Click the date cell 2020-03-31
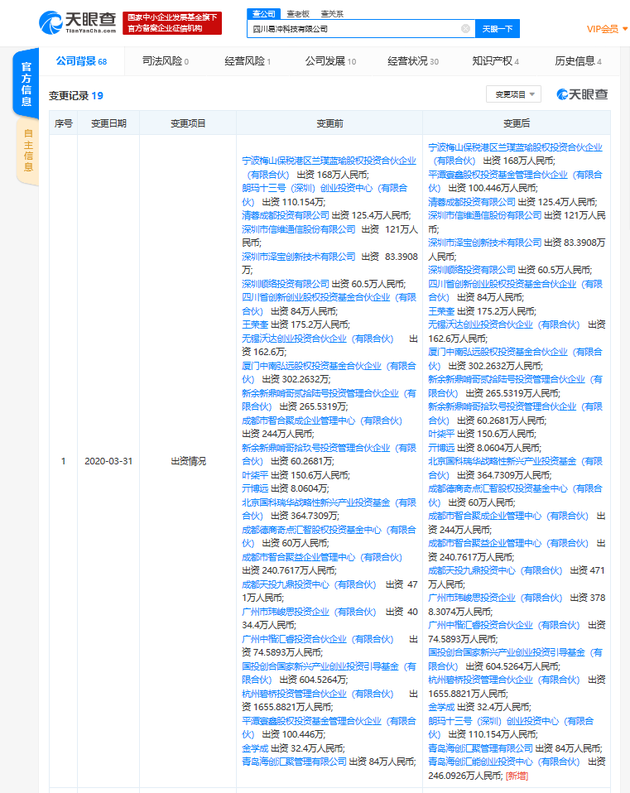This screenshot has height=793, width=630. tap(108, 461)
